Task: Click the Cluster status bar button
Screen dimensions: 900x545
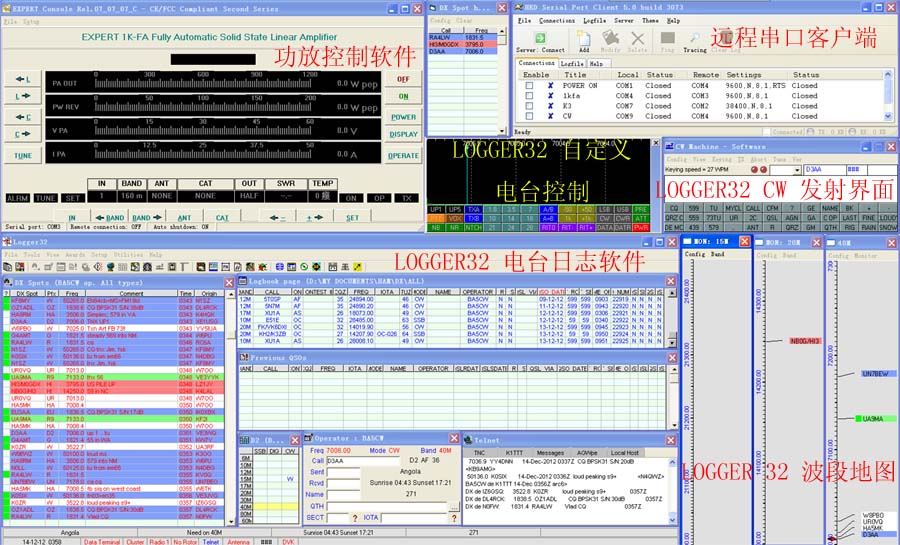Action: click(x=135, y=542)
